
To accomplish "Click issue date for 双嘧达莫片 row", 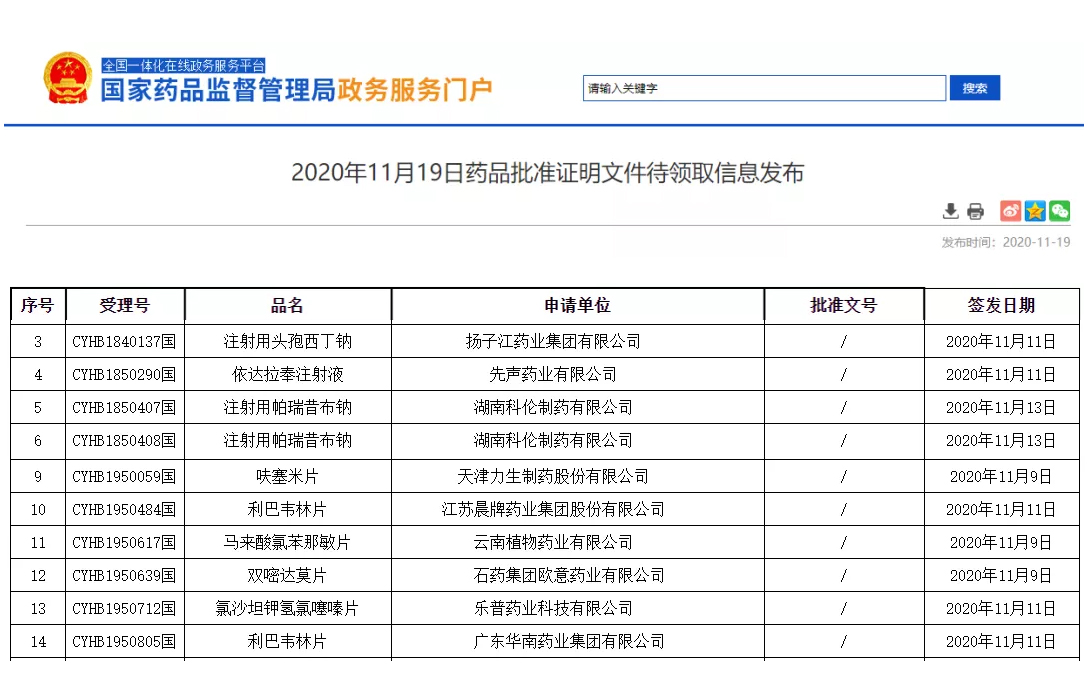I will [1001, 576].
